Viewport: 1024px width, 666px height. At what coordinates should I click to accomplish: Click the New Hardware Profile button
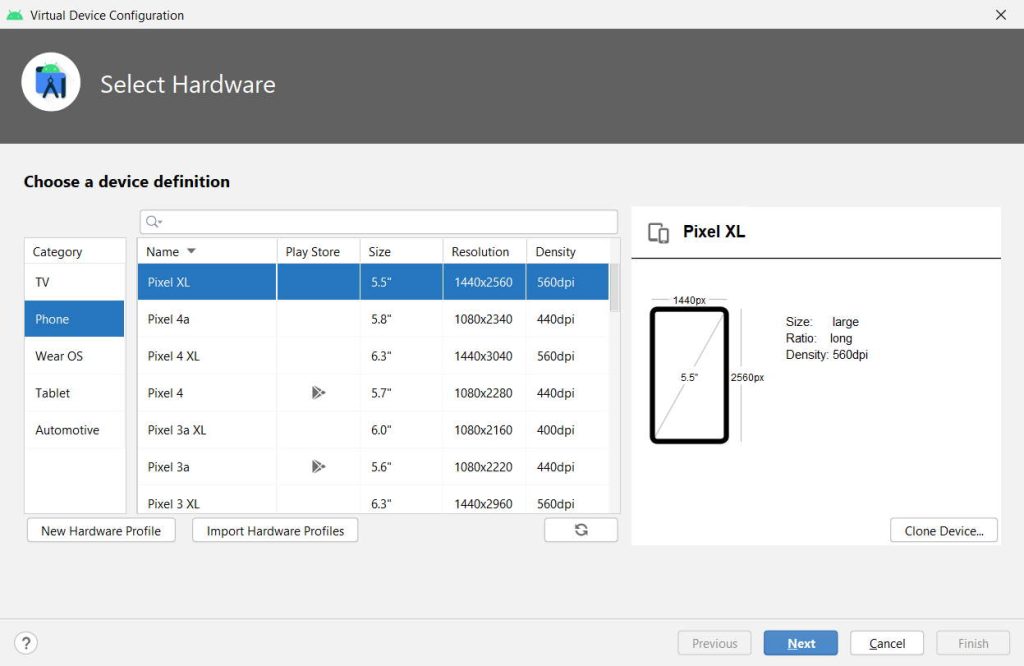coord(100,530)
